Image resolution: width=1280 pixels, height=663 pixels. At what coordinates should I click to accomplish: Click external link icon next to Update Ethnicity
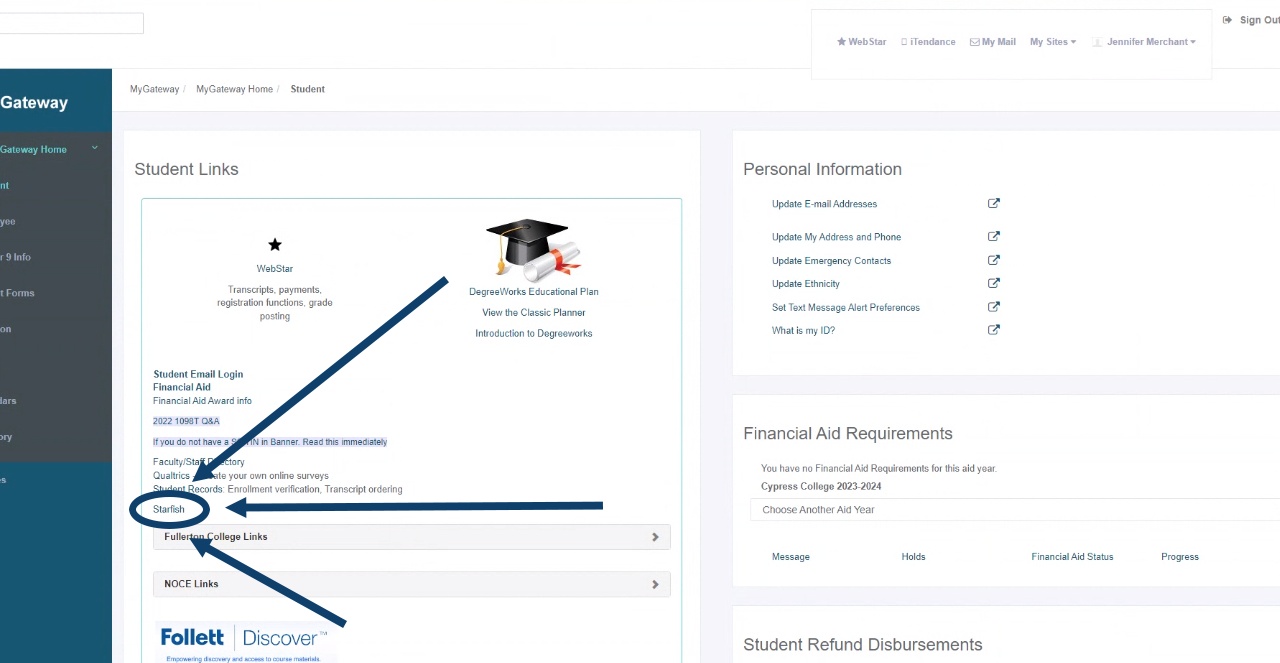[x=993, y=283]
